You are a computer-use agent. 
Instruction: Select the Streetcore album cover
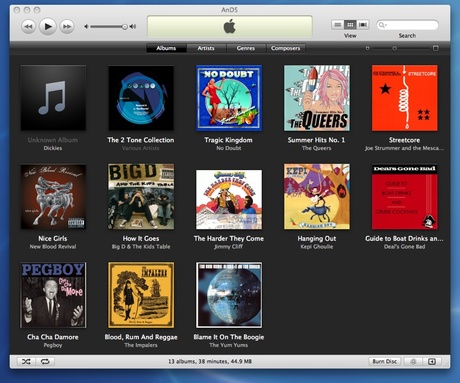[404, 98]
